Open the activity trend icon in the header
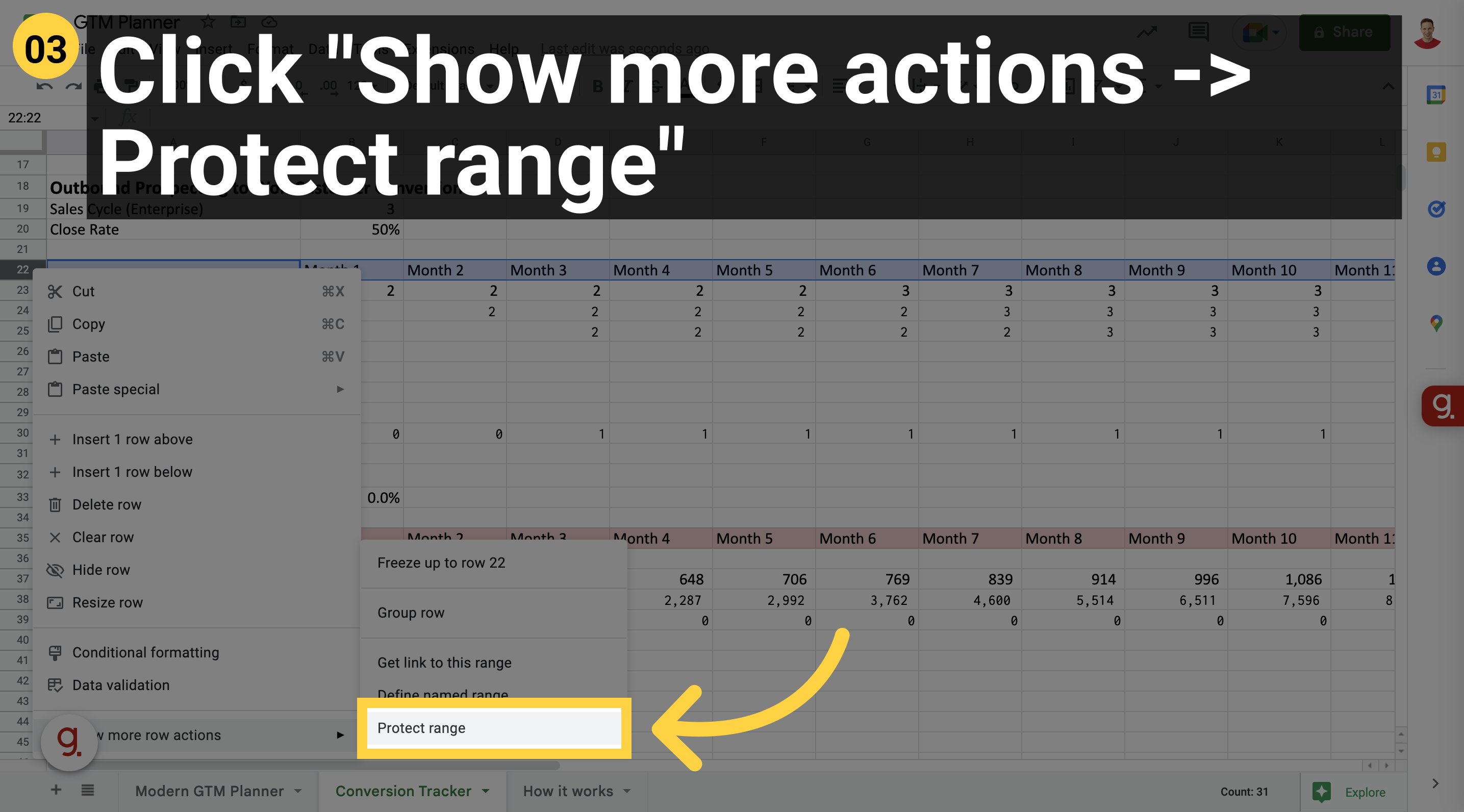Screen dimensions: 1464x812 [x=1146, y=33]
